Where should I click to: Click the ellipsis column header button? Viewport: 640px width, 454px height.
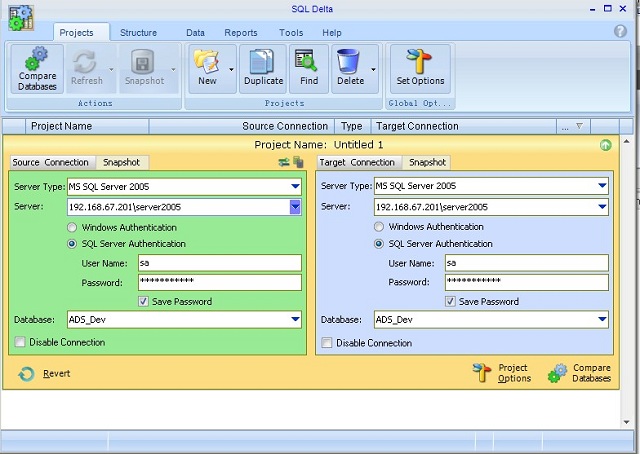pos(565,127)
